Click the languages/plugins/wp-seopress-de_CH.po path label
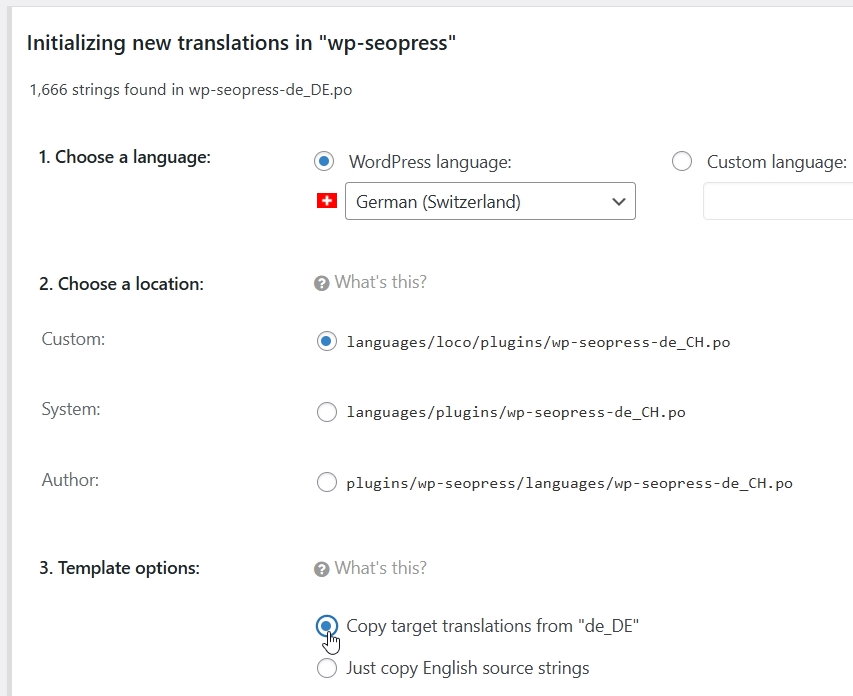Screen dimensions: 853x696 516,412
